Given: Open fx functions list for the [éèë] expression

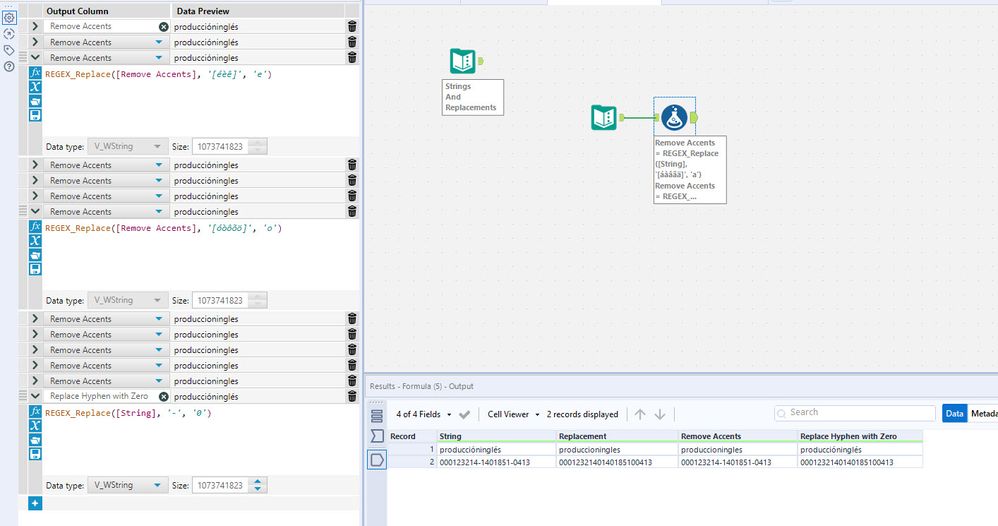Looking at the screenshot, I should (35, 73).
